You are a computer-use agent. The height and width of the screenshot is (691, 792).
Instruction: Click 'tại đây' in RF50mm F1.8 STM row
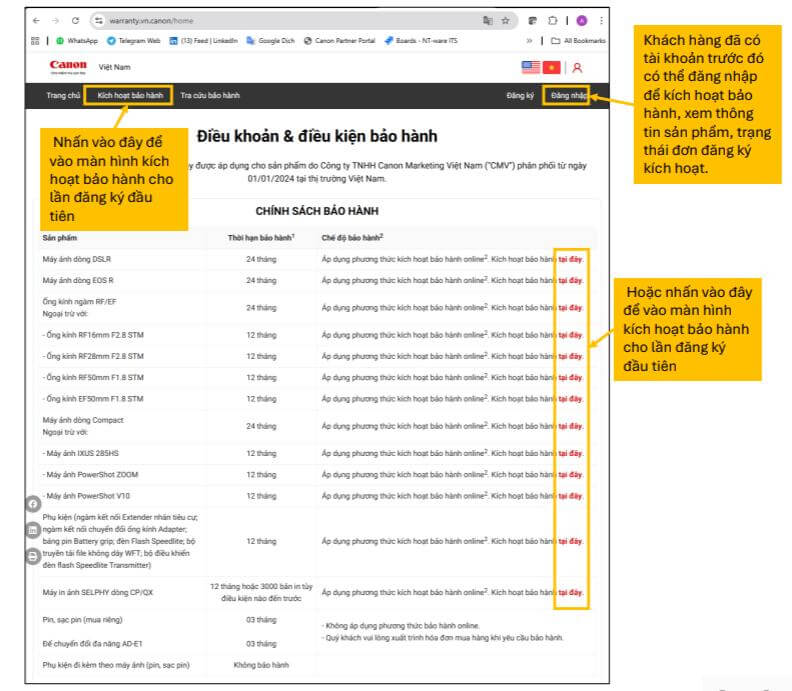[x=570, y=377]
